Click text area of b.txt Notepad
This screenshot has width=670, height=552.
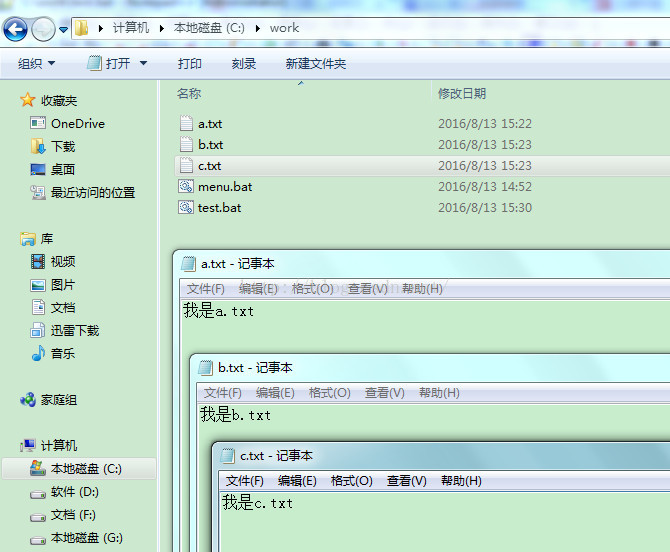(433, 422)
